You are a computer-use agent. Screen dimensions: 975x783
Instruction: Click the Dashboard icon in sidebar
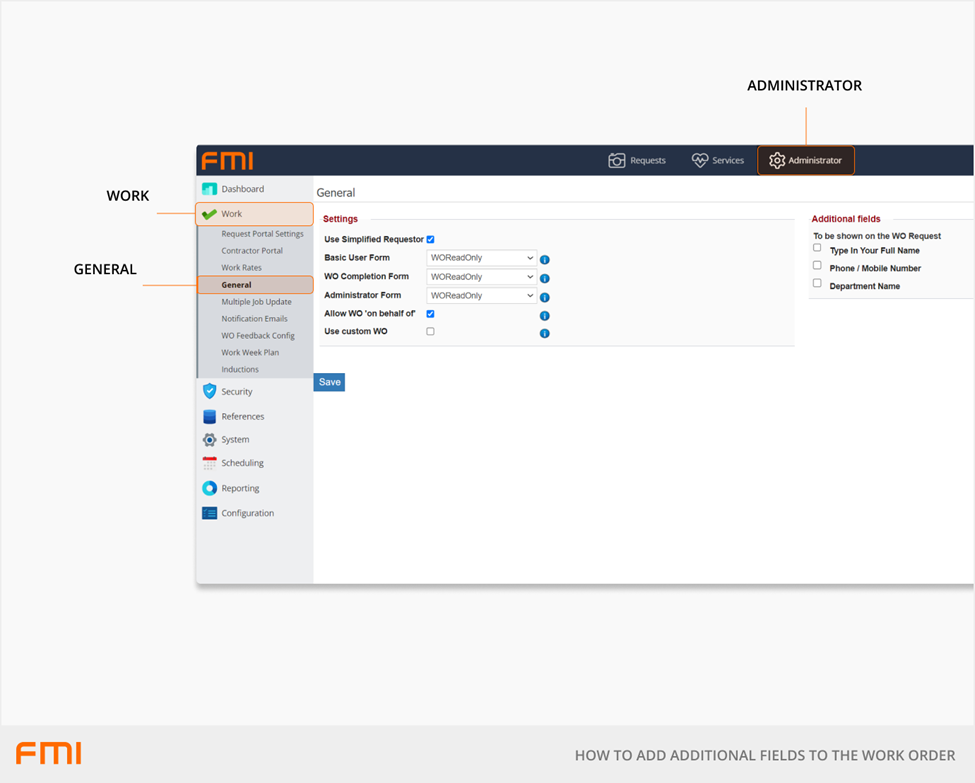[209, 189]
